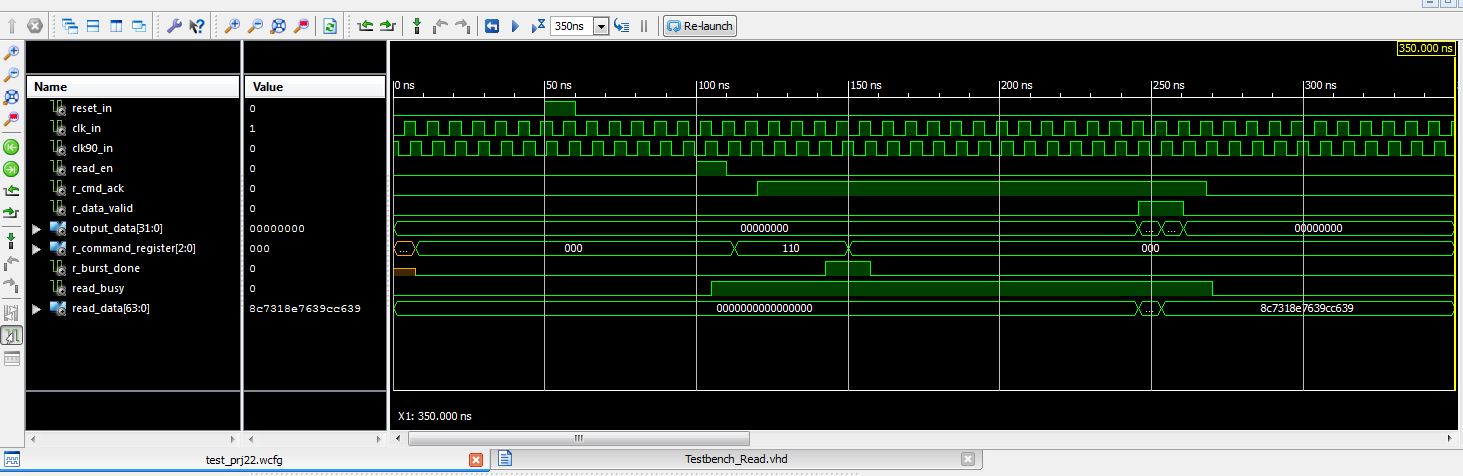Image resolution: width=1463 pixels, height=476 pixels.
Task: Click the Cascade windows icon in top toolbar
Action: [x=70, y=25]
